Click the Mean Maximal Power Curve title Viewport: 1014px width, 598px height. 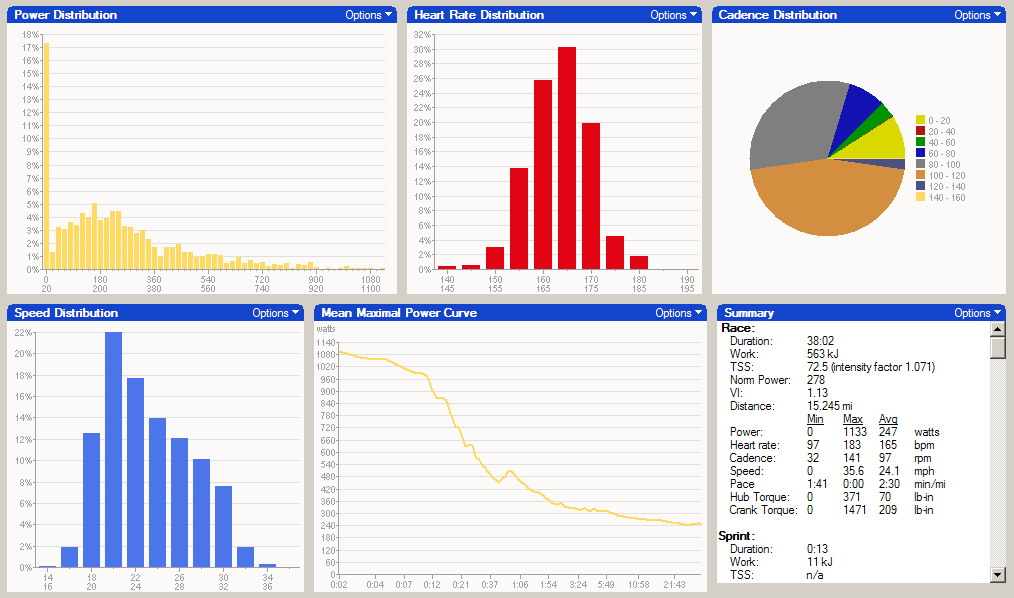coord(399,313)
